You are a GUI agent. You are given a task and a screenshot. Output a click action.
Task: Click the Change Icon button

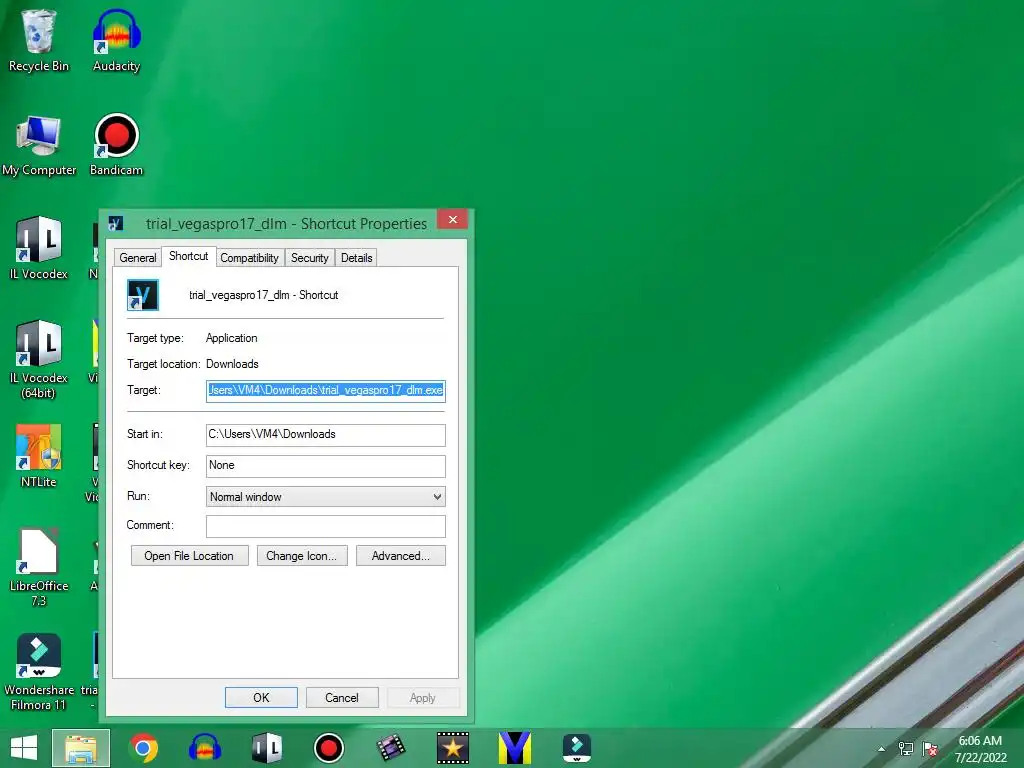click(302, 556)
